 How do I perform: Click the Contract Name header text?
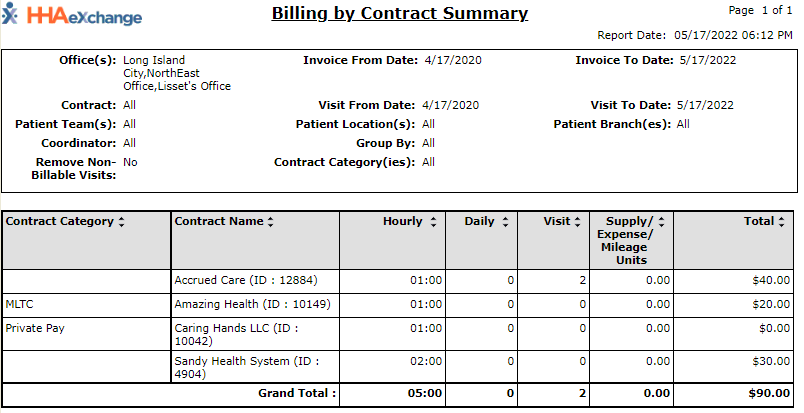(x=219, y=222)
